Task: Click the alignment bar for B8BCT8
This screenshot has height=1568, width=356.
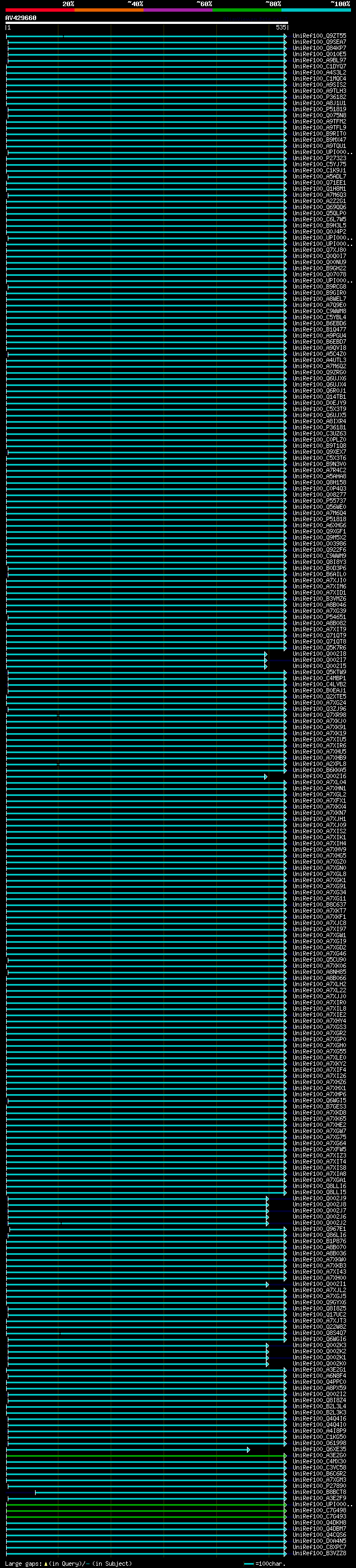Action: 161,1492
